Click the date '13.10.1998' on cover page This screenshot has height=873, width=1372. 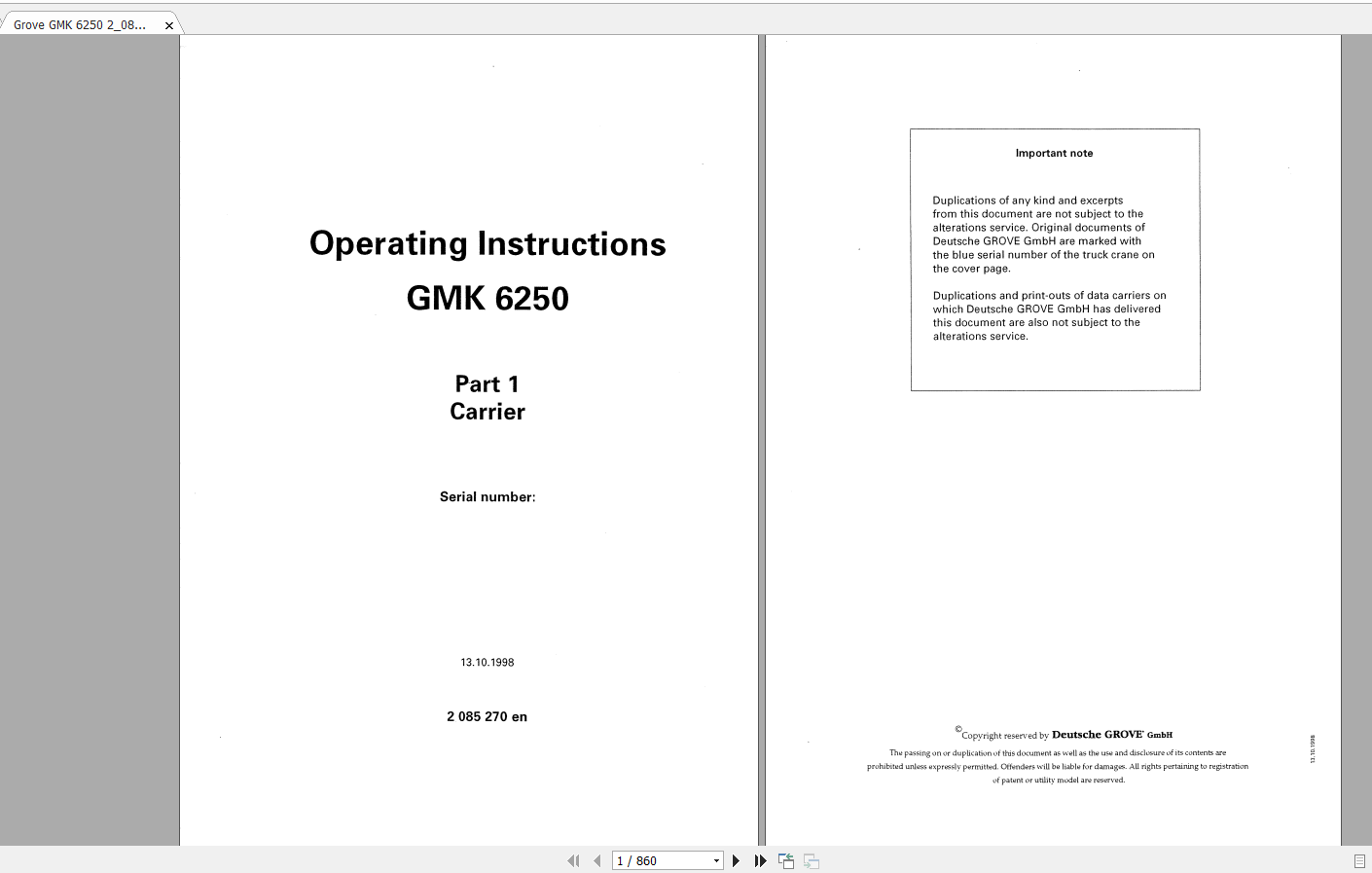[x=487, y=663]
